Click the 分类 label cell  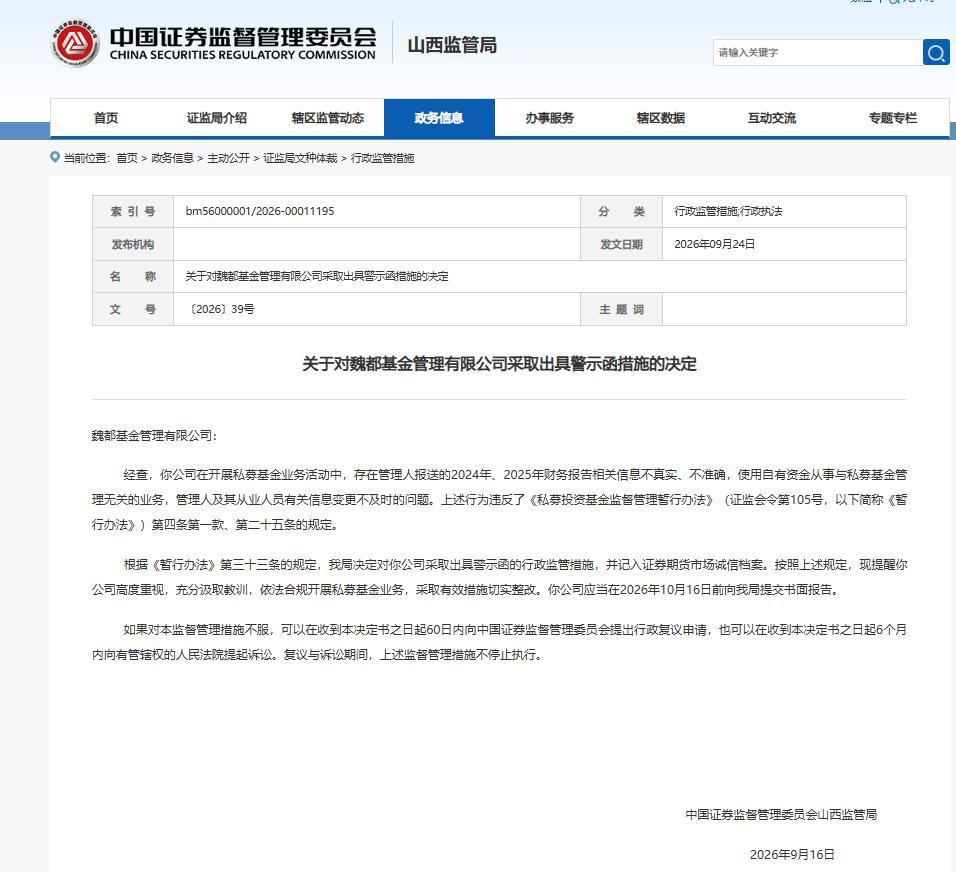pos(621,212)
